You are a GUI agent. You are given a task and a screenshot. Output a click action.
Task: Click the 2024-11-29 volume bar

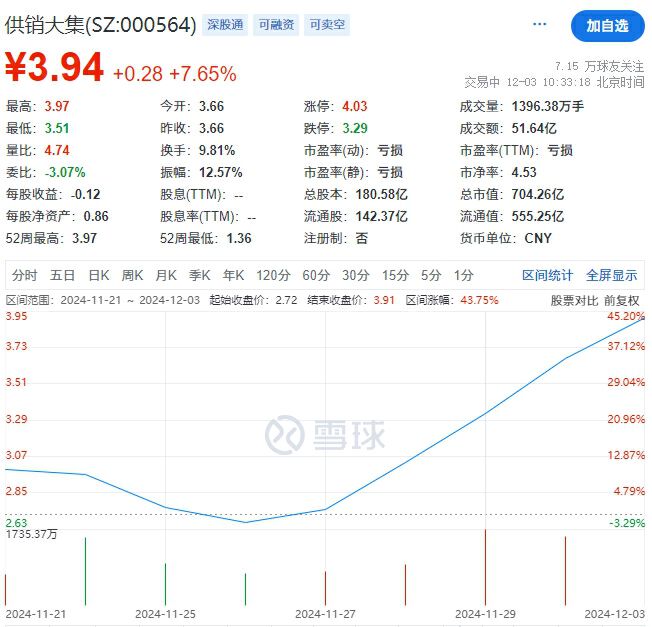pyautogui.click(x=485, y=568)
